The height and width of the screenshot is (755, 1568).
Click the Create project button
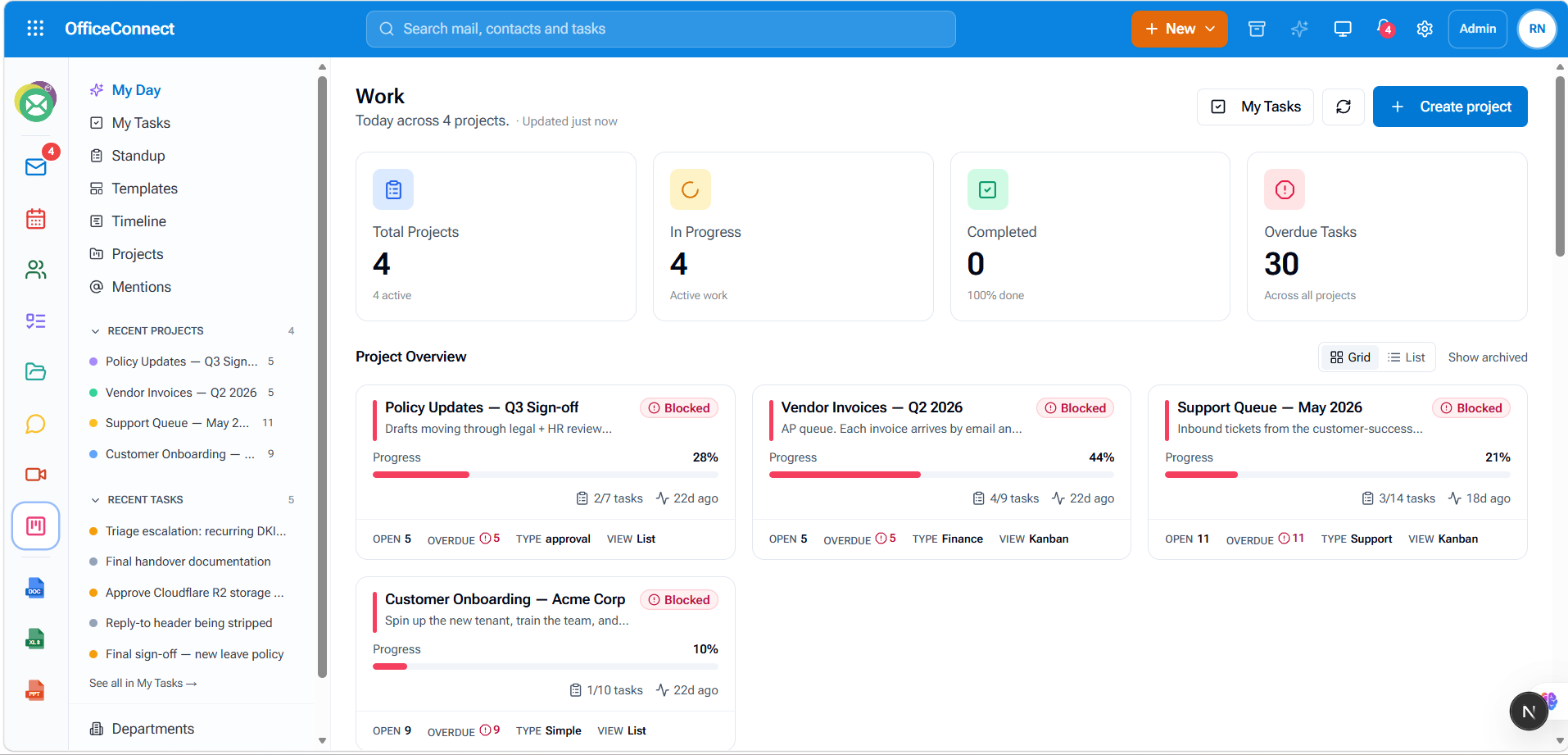point(1450,107)
